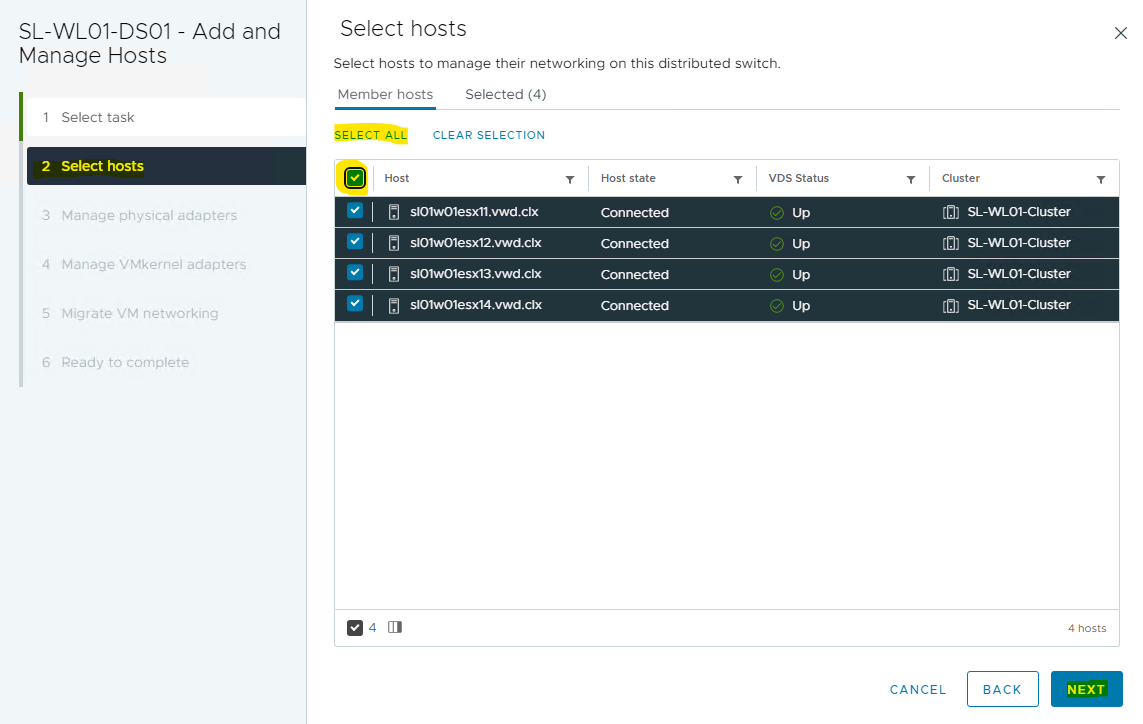The height and width of the screenshot is (724, 1143).
Task: Click the Up status icon for sl01w01esx14
Action: [776, 306]
